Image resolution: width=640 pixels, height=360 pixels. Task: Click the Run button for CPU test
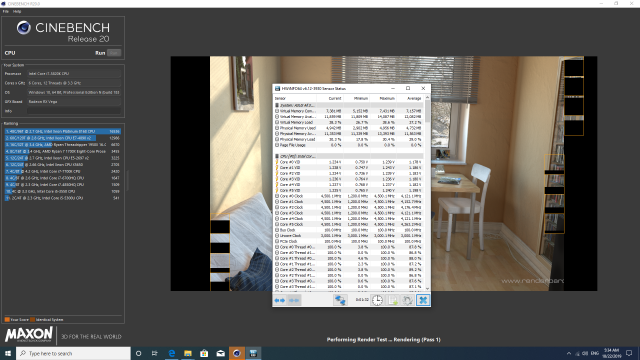[114, 53]
